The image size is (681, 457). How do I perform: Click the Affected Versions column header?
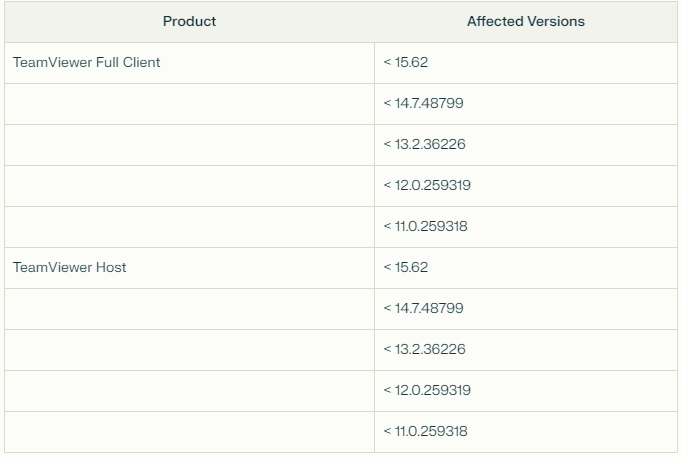point(526,21)
